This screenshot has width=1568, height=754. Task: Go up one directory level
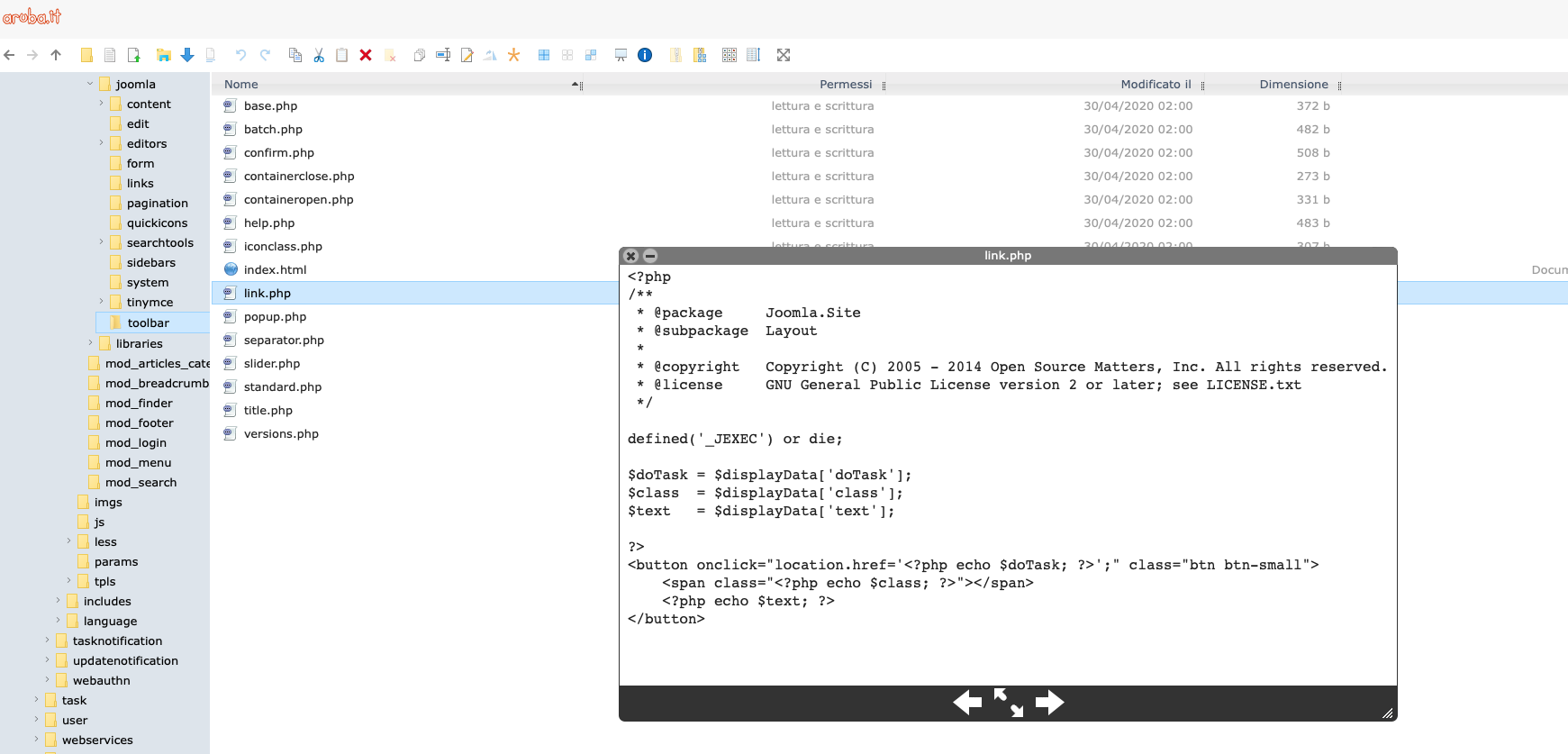tap(56, 55)
